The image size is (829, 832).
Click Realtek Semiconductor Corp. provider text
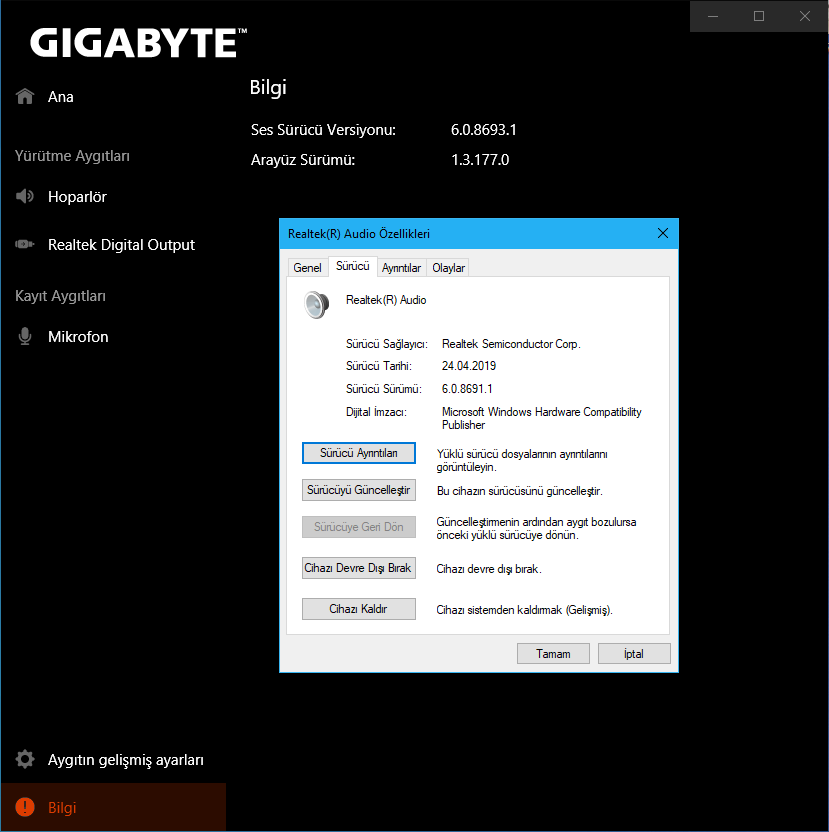pyautogui.click(x=511, y=344)
